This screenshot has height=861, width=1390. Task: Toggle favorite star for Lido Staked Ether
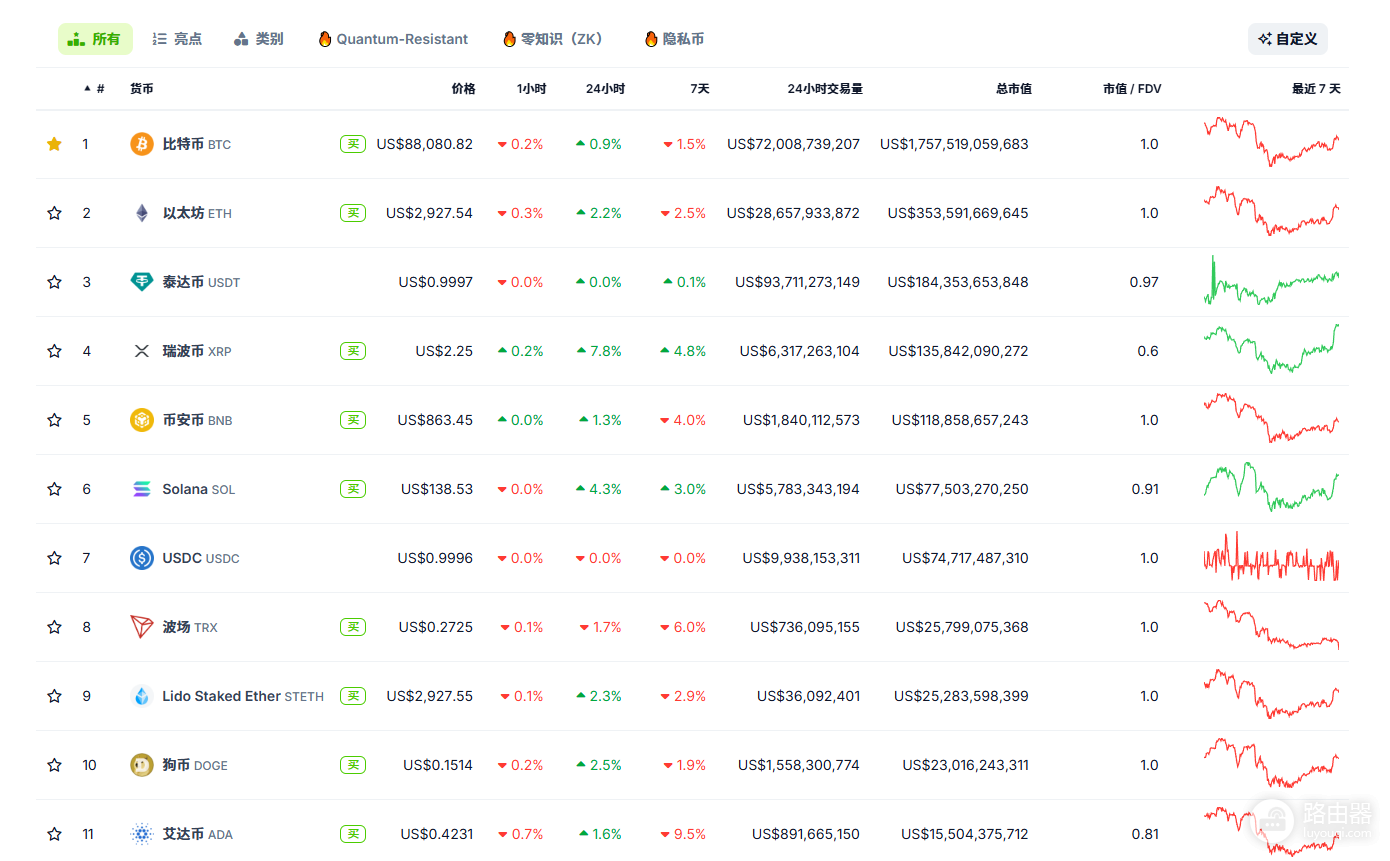(x=54, y=696)
